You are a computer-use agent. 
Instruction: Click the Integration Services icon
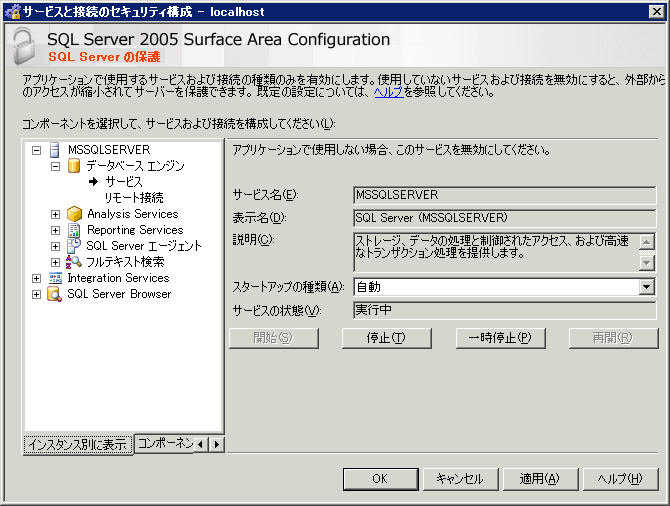(x=55, y=278)
